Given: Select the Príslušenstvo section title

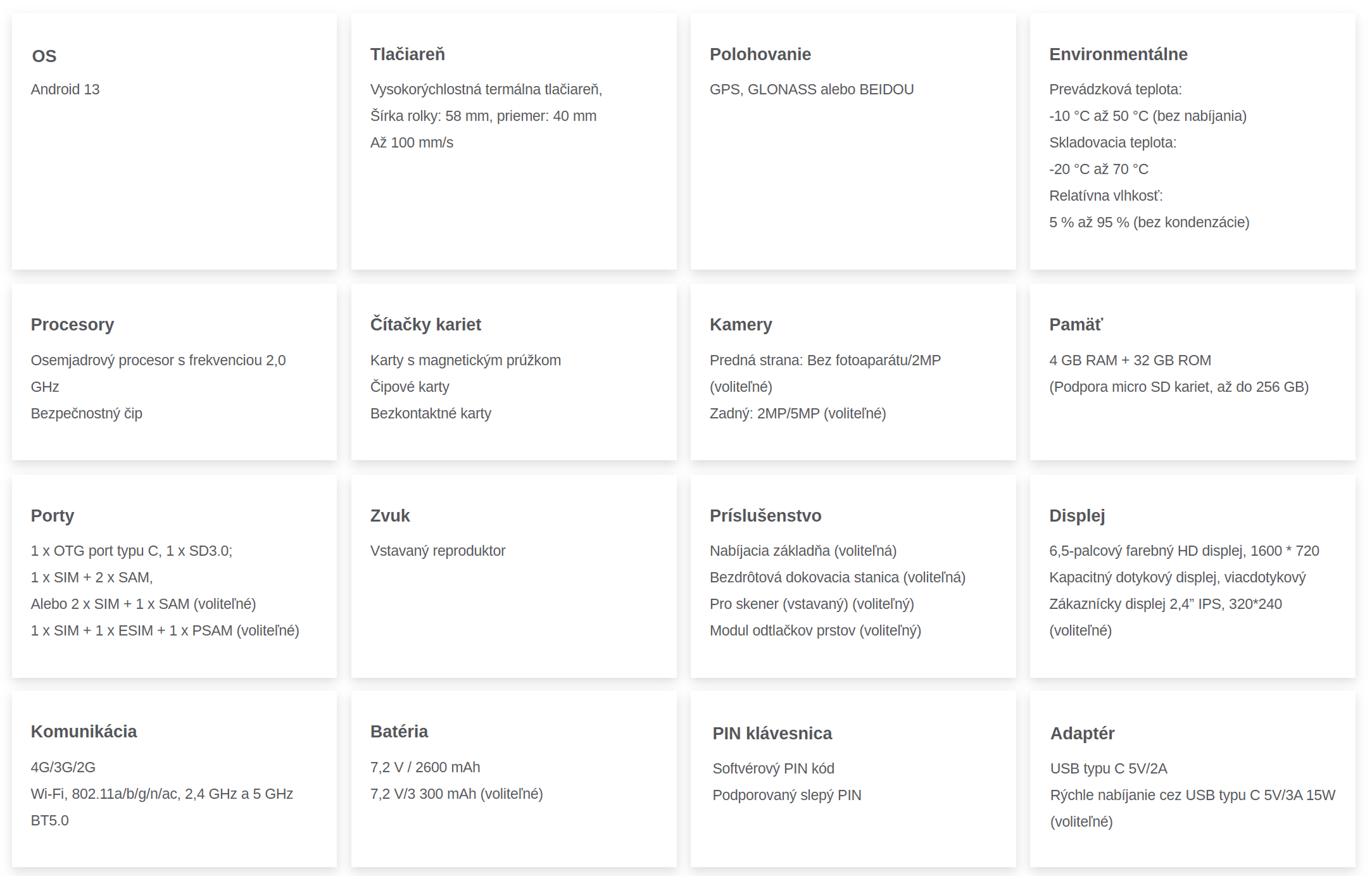Looking at the screenshot, I should coord(765,516).
